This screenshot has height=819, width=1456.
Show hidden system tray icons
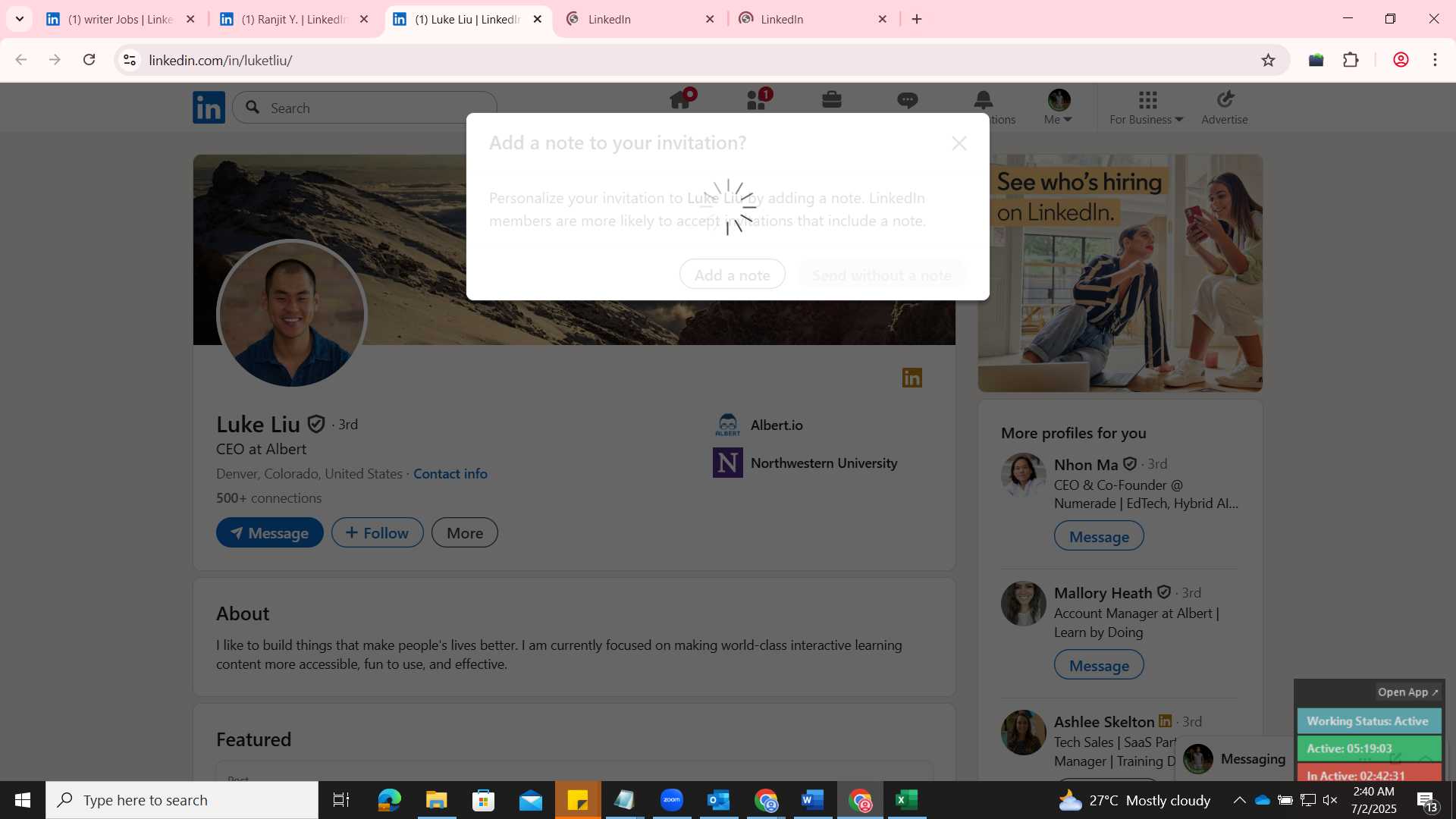tap(1239, 800)
